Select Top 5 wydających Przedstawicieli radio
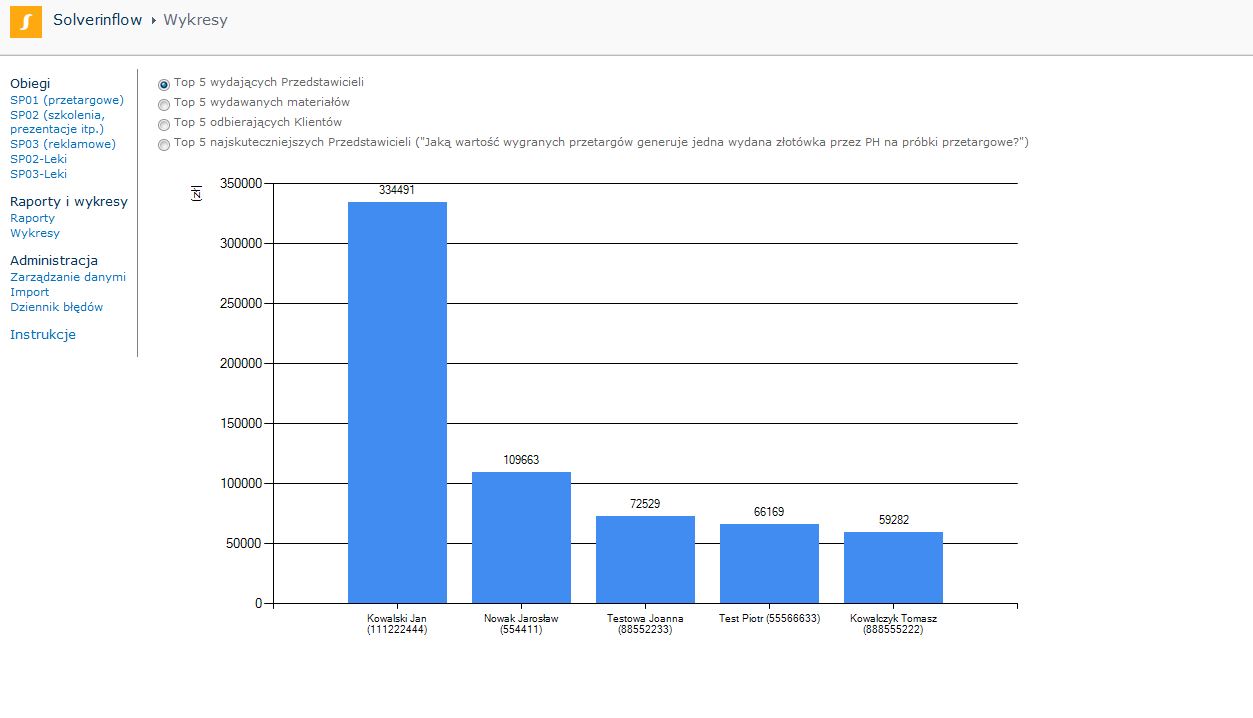 [164, 85]
